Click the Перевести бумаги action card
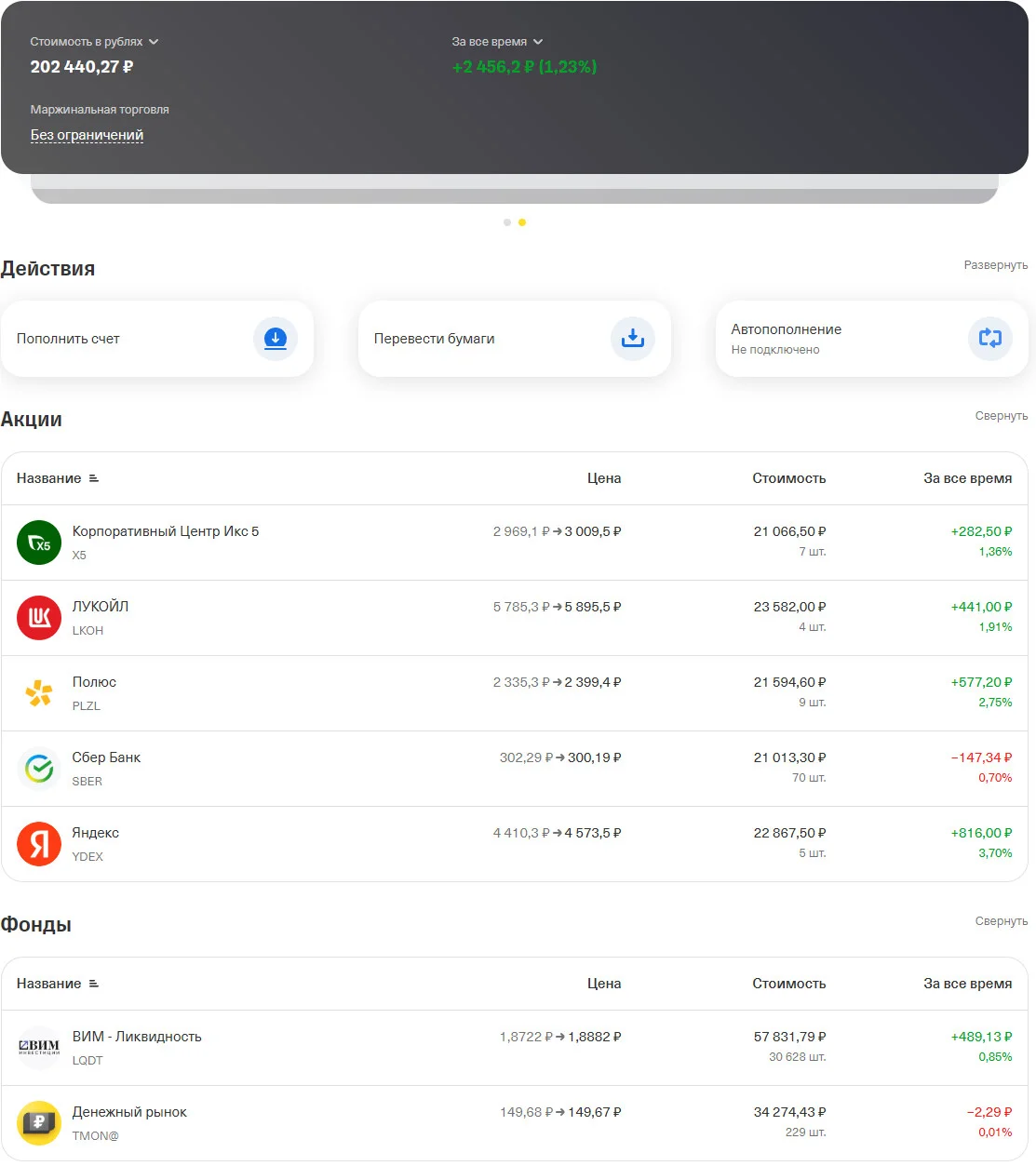 tap(514, 339)
